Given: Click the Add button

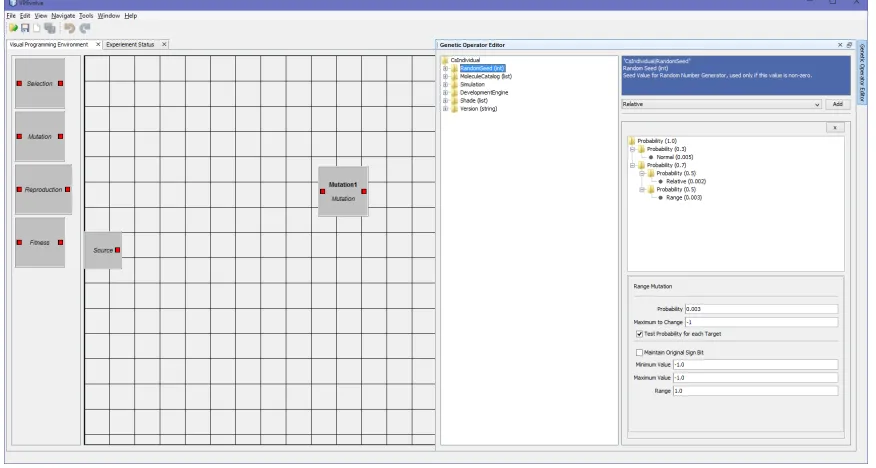Looking at the screenshot, I should [x=837, y=104].
